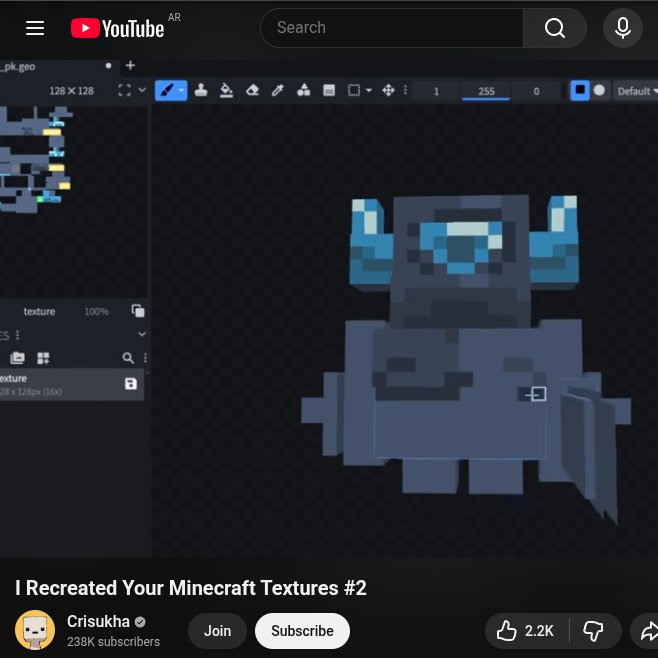Click the Join button
The image size is (658, 658).
(217, 631)
